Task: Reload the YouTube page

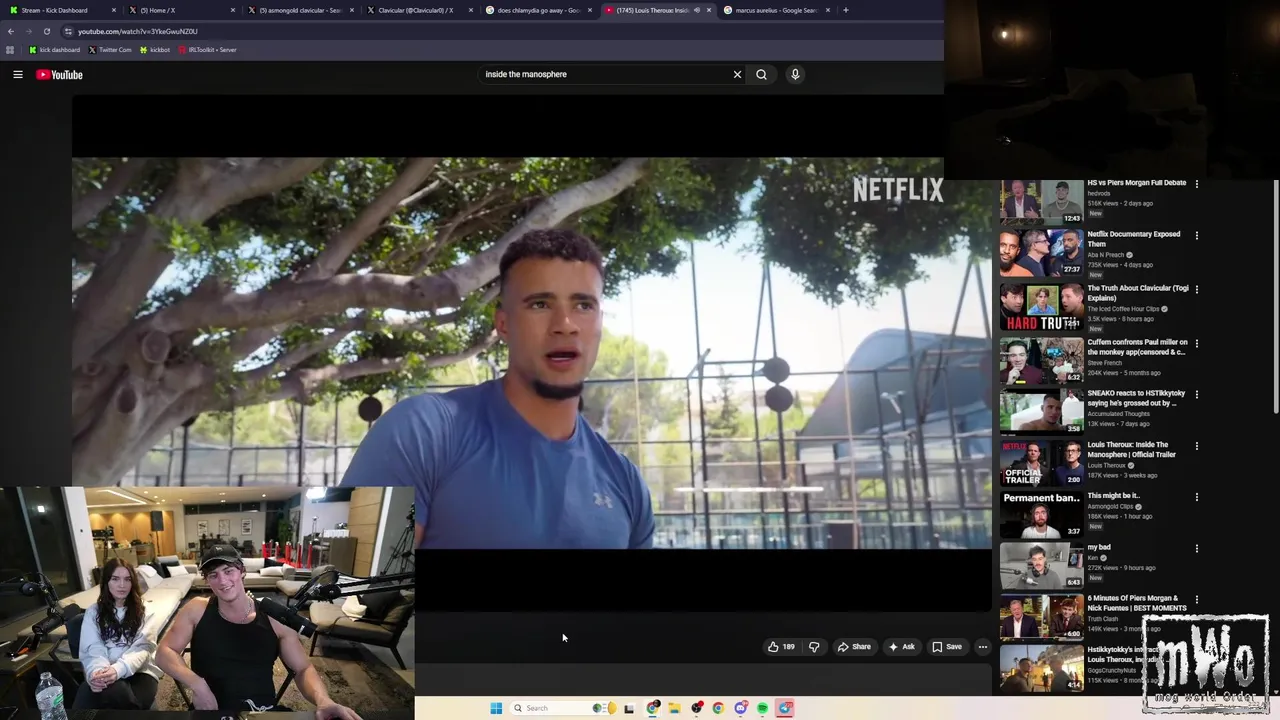Action: click(x=46, y=31)
